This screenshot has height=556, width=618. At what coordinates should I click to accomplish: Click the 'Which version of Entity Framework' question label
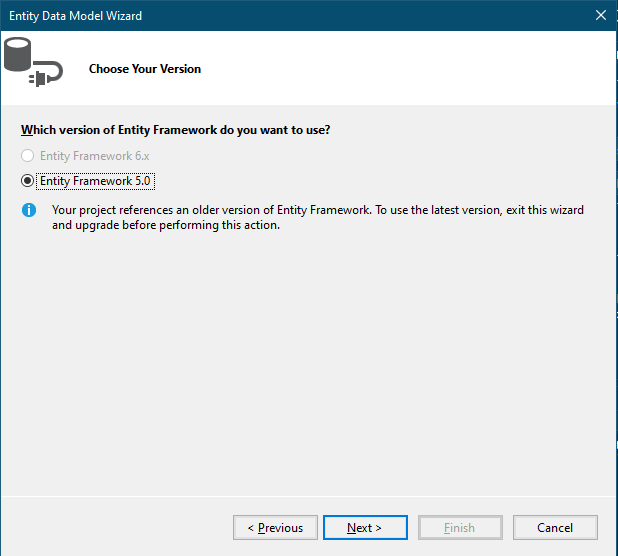(x=175, y=130)
